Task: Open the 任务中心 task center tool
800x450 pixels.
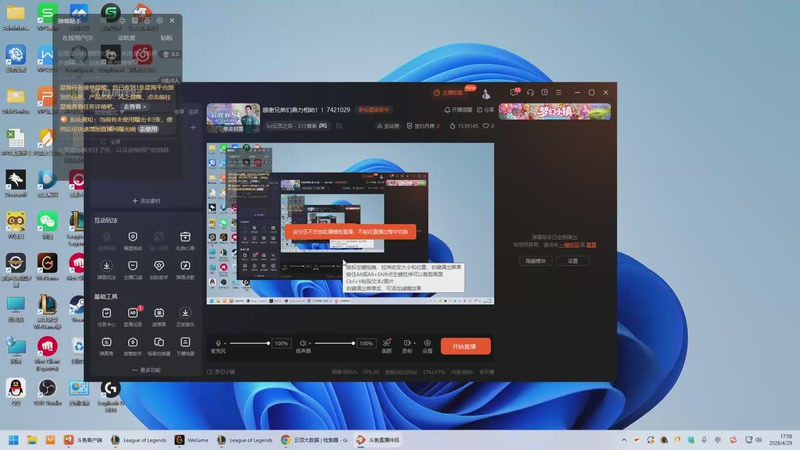Action: (106, 316)
